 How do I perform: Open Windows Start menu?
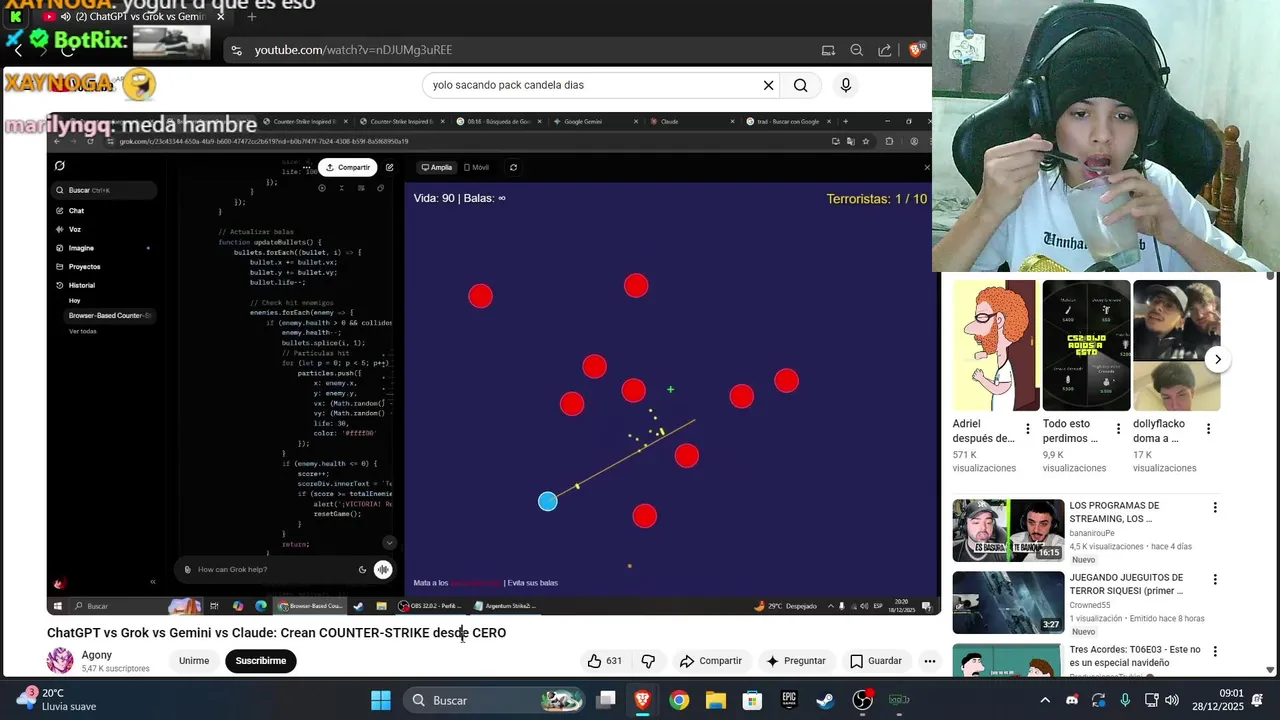point(381,700)
